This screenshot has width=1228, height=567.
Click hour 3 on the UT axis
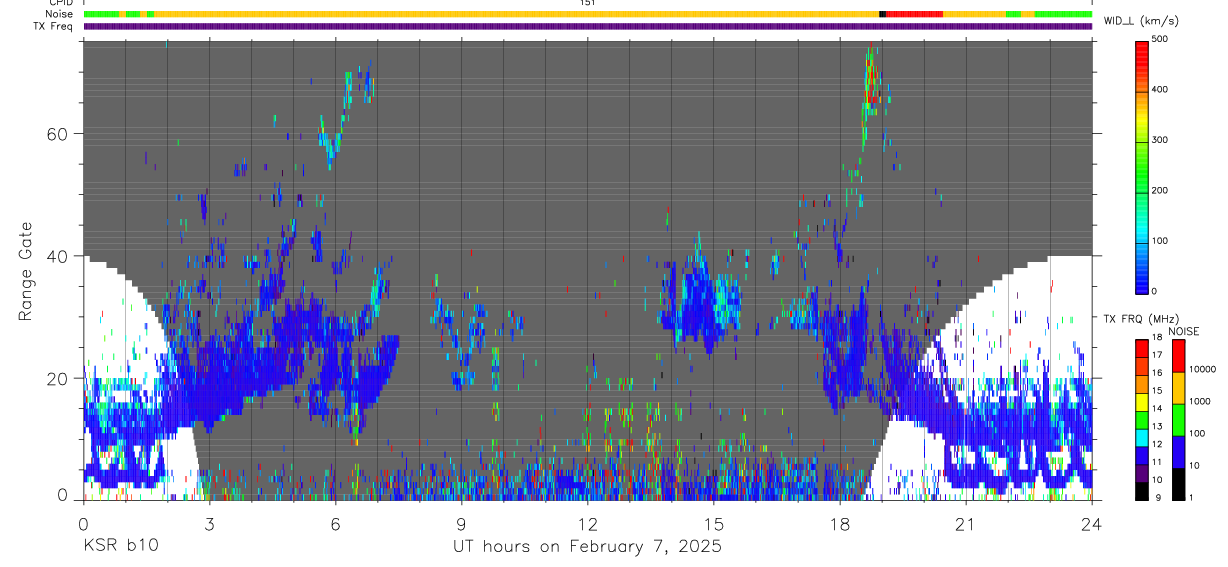pos(209,524)
